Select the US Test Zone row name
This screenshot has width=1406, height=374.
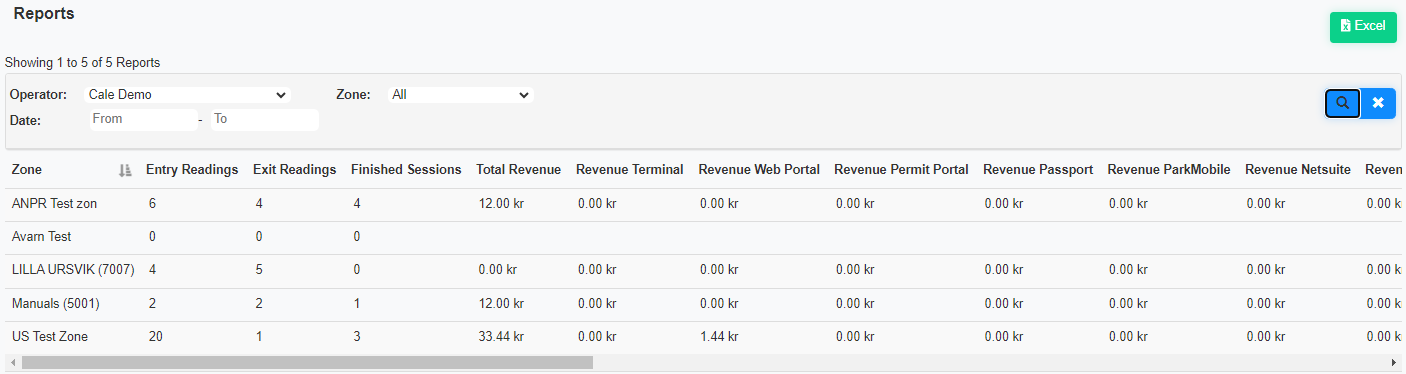tap(50, 337)
